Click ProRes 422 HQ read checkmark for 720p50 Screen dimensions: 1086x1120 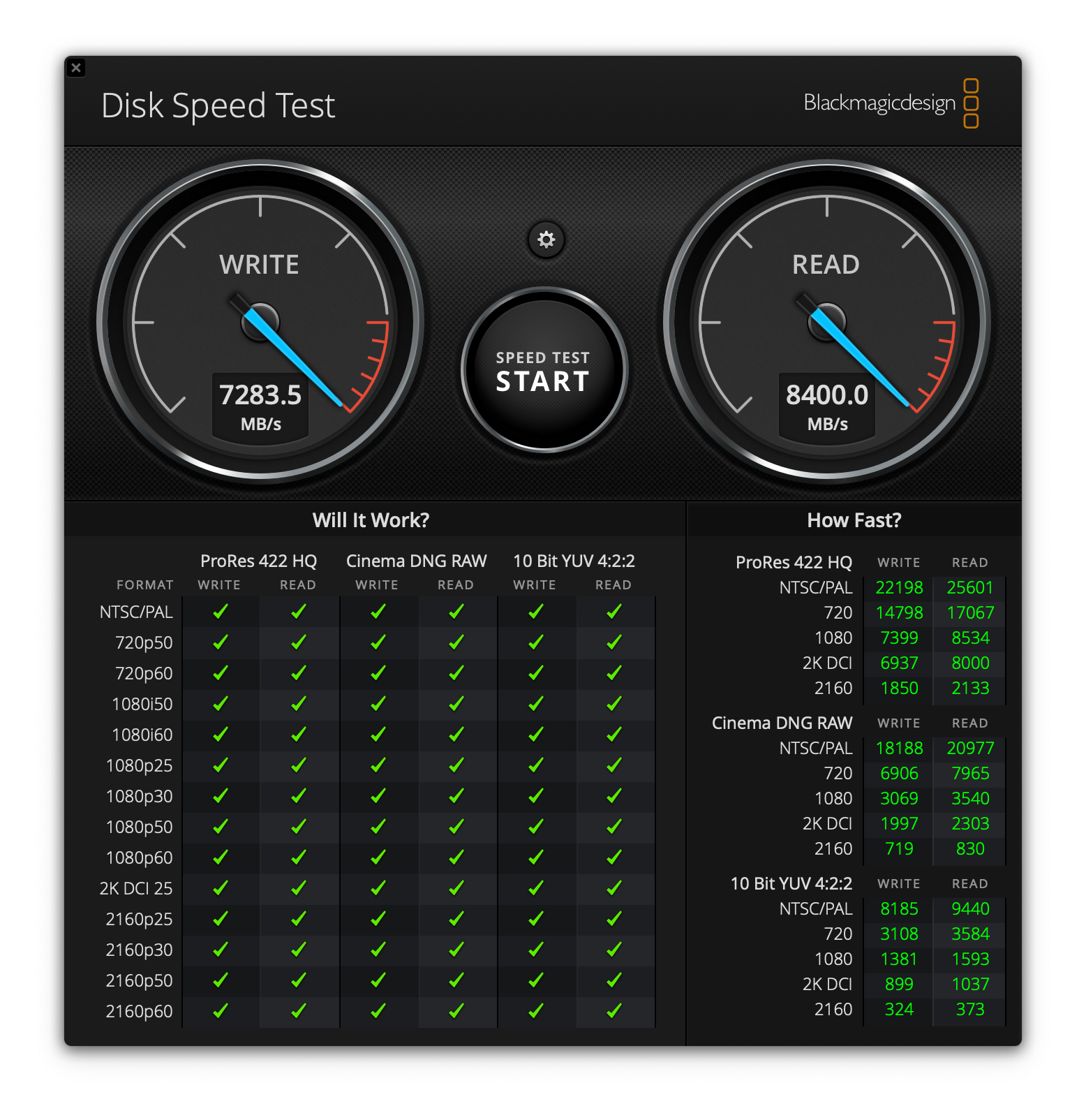(x=299, y=642)
